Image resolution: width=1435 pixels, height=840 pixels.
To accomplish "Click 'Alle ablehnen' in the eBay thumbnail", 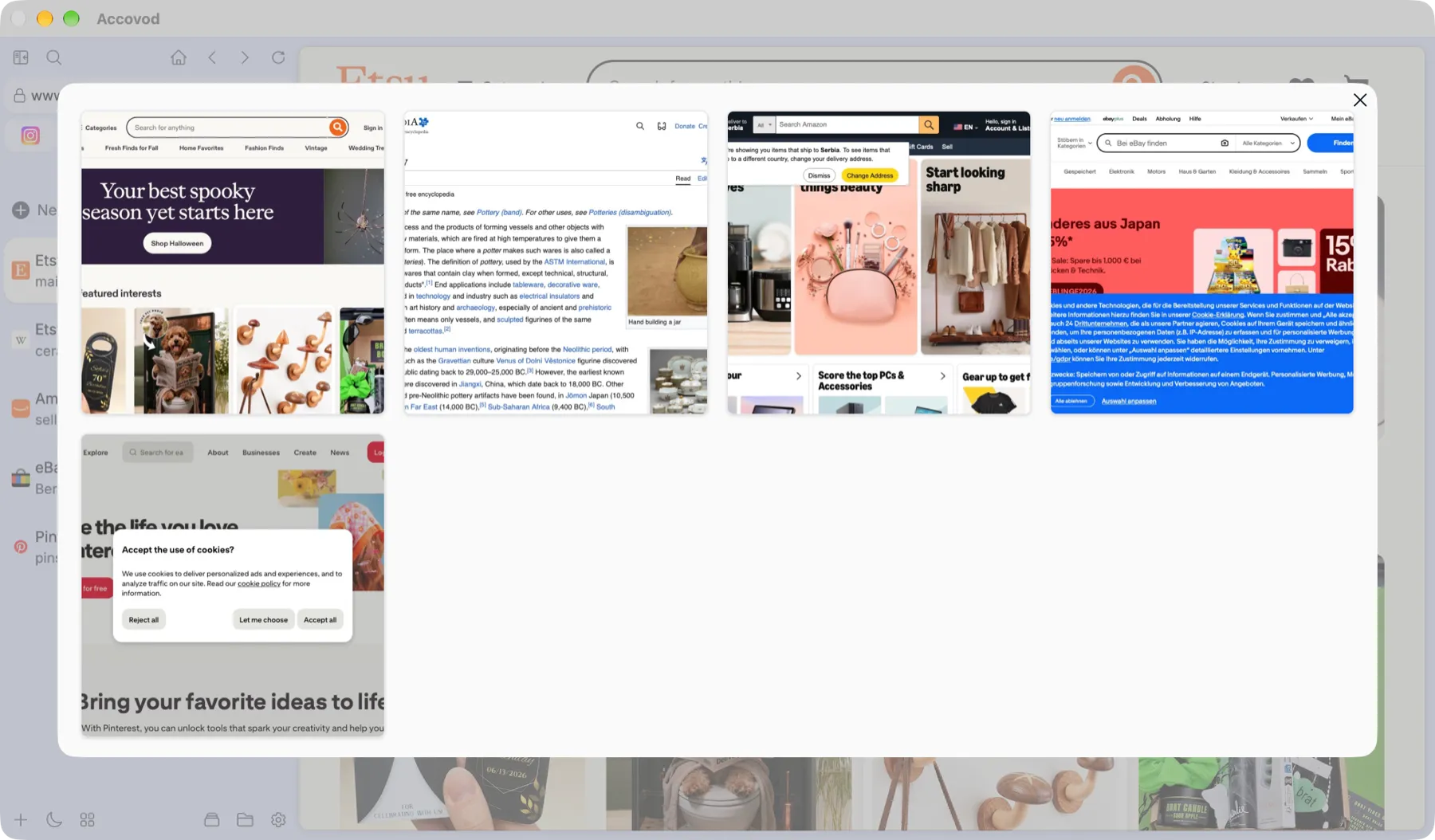I will coord(1071,401).
